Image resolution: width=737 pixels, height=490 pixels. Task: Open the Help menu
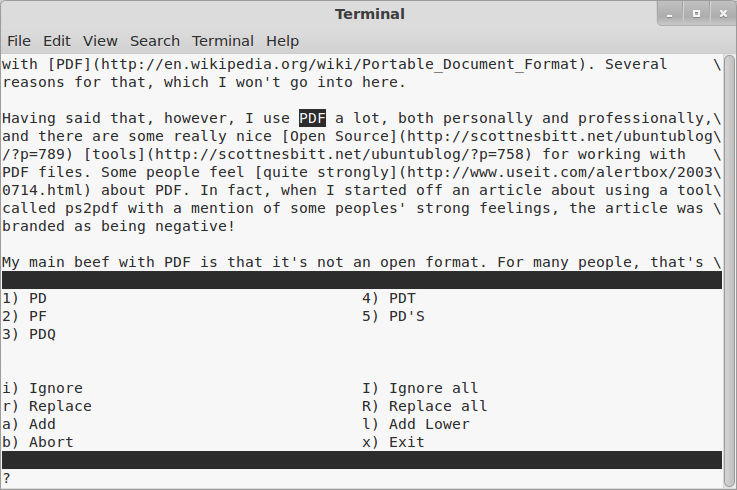282,41
